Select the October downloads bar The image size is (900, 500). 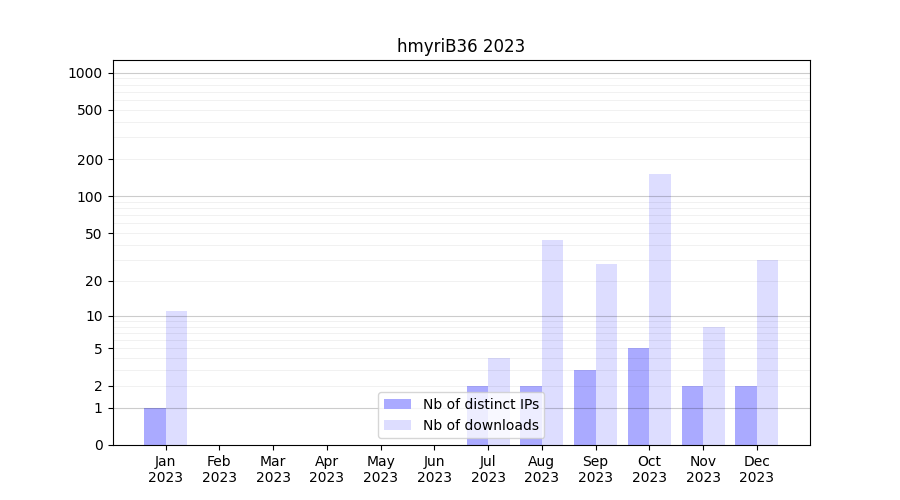point(660,309)
